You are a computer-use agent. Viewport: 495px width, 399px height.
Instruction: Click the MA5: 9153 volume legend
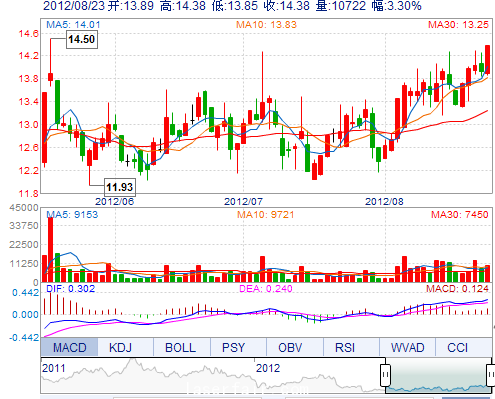[72, 214]
